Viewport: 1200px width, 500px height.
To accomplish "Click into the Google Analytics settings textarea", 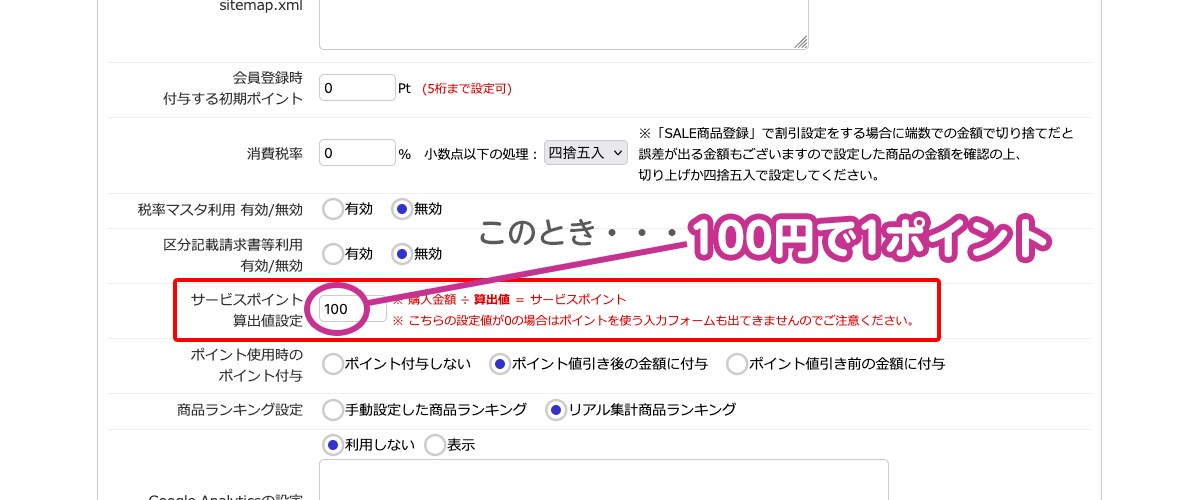I will pos(603,480).
